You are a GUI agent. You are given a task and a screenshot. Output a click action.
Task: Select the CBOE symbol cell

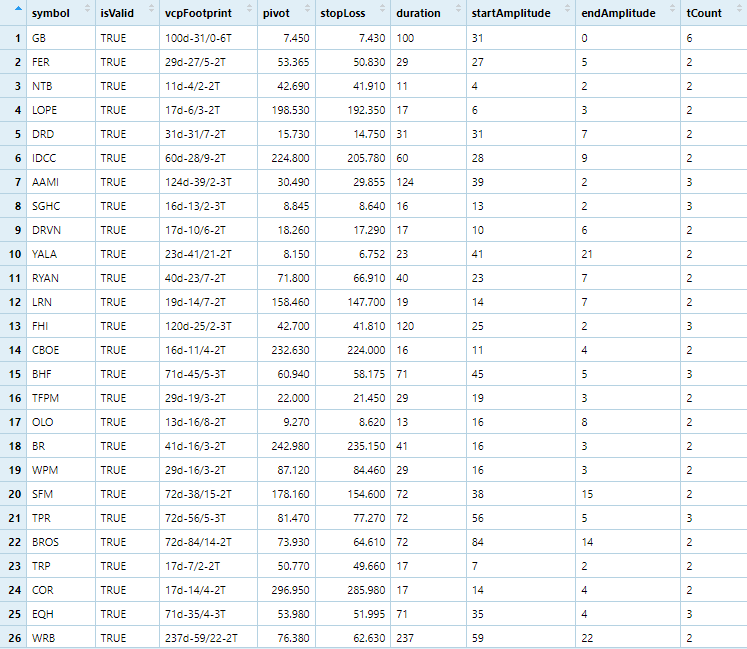coord(61,350)
